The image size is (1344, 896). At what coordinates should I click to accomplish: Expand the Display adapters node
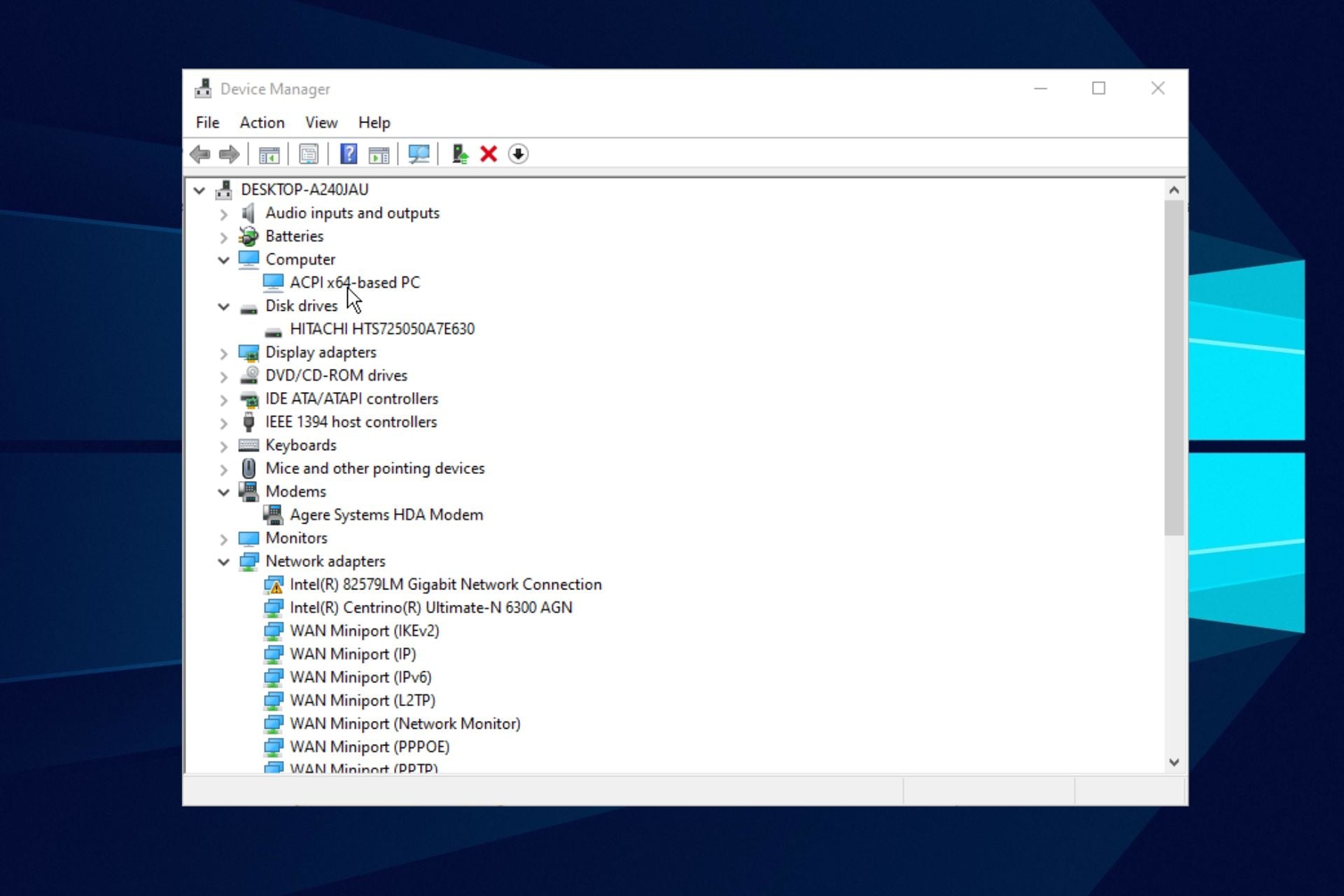[x=223, y=353]
